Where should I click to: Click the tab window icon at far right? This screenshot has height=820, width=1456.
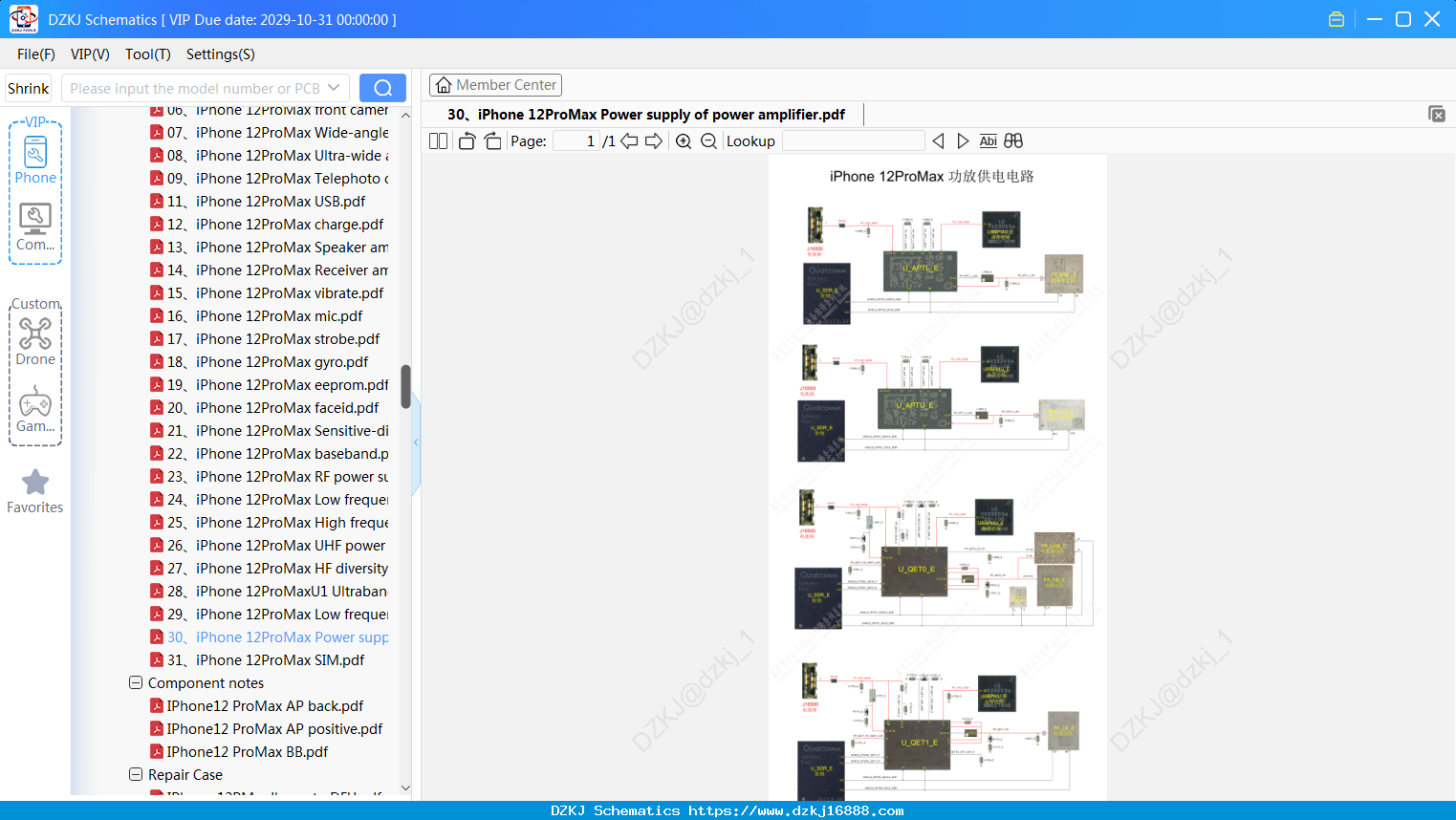tap(1436, 114)
